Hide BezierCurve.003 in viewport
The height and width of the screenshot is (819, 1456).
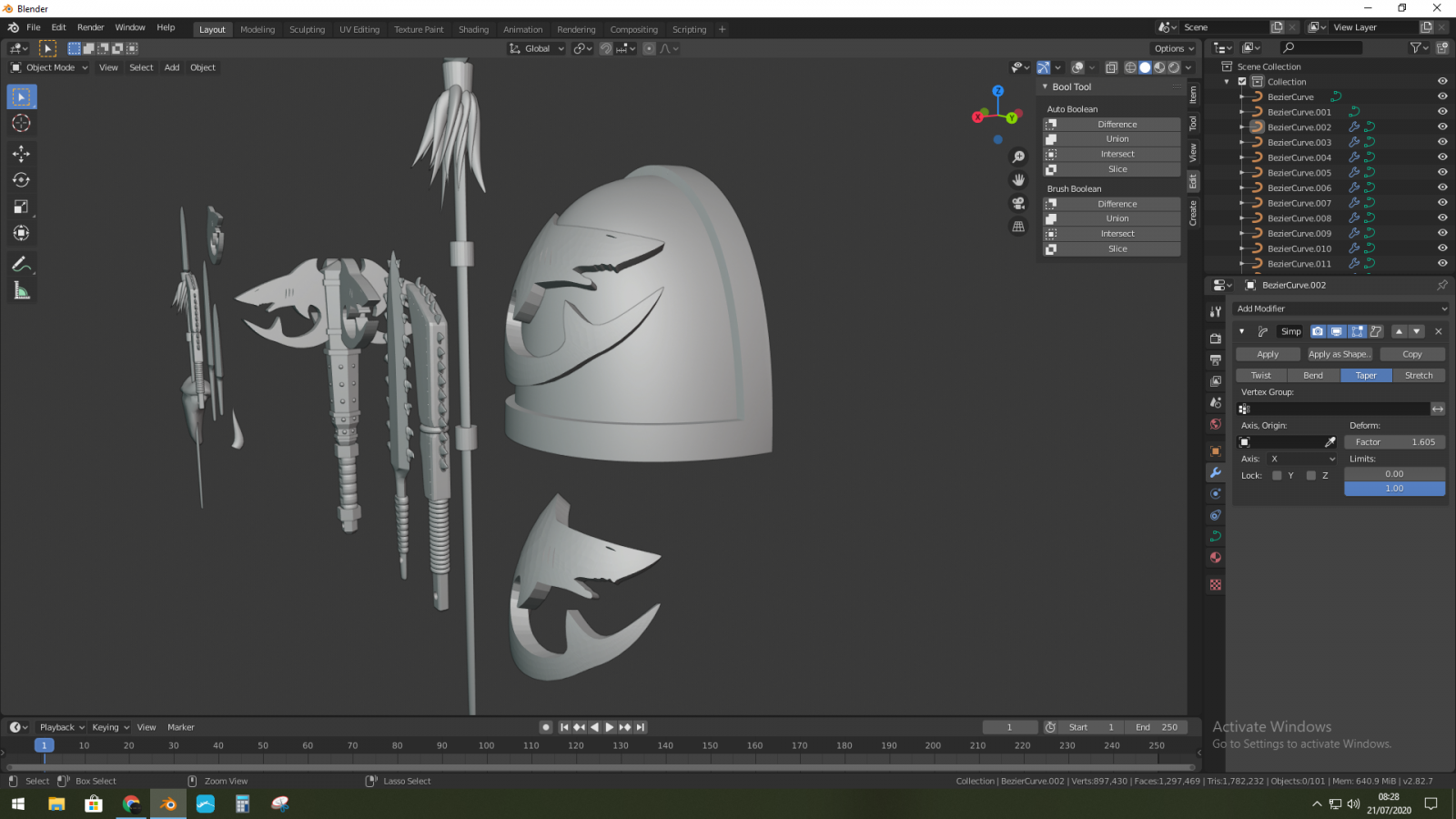pos(1442,142)
